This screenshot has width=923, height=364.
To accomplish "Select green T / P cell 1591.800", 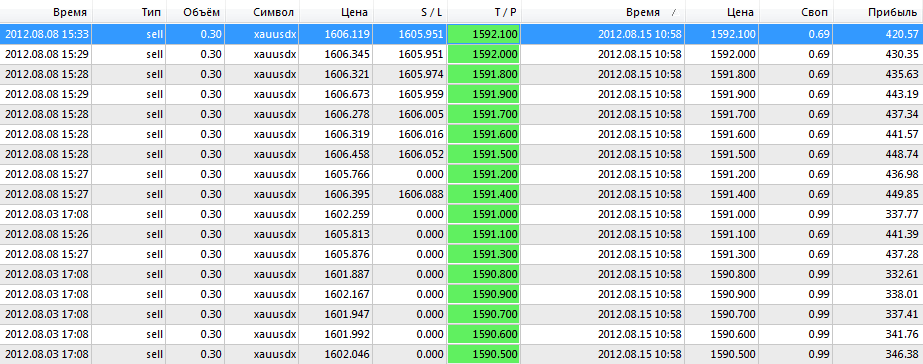I will tap(483, 74).
